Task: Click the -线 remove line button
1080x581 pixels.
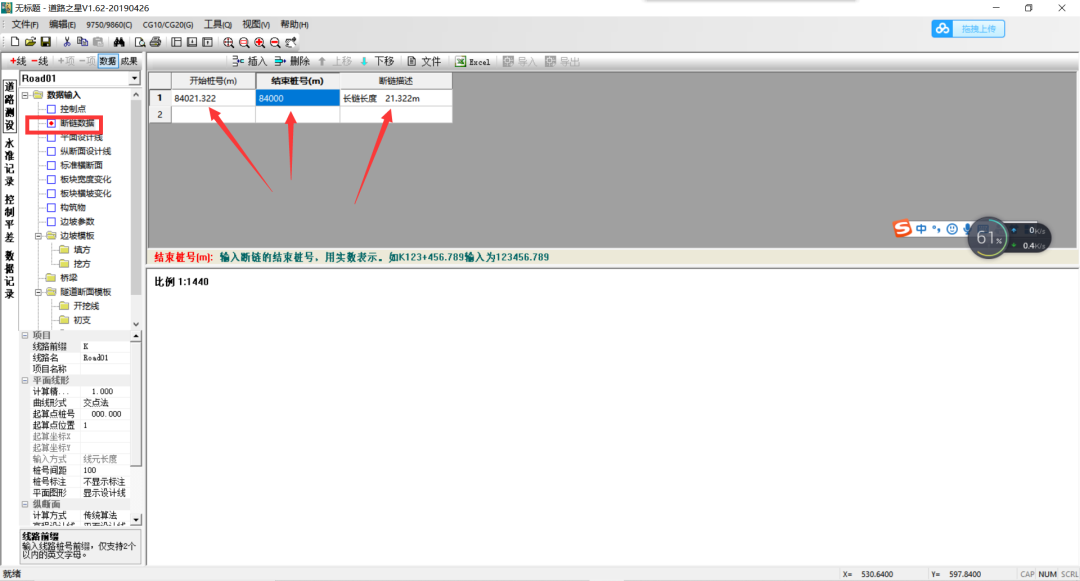Action: (39, 61)
